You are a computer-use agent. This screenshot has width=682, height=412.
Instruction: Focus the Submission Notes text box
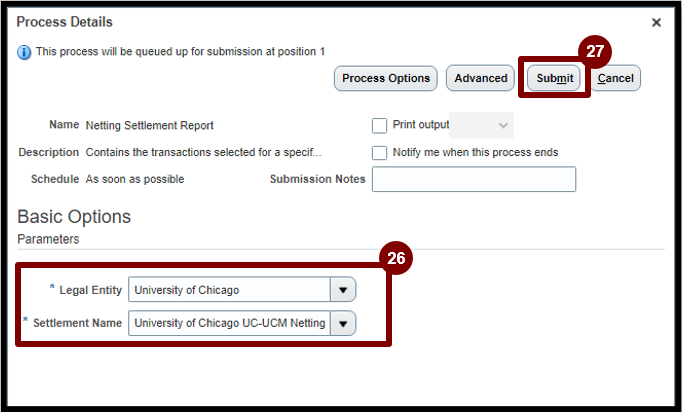474,179
